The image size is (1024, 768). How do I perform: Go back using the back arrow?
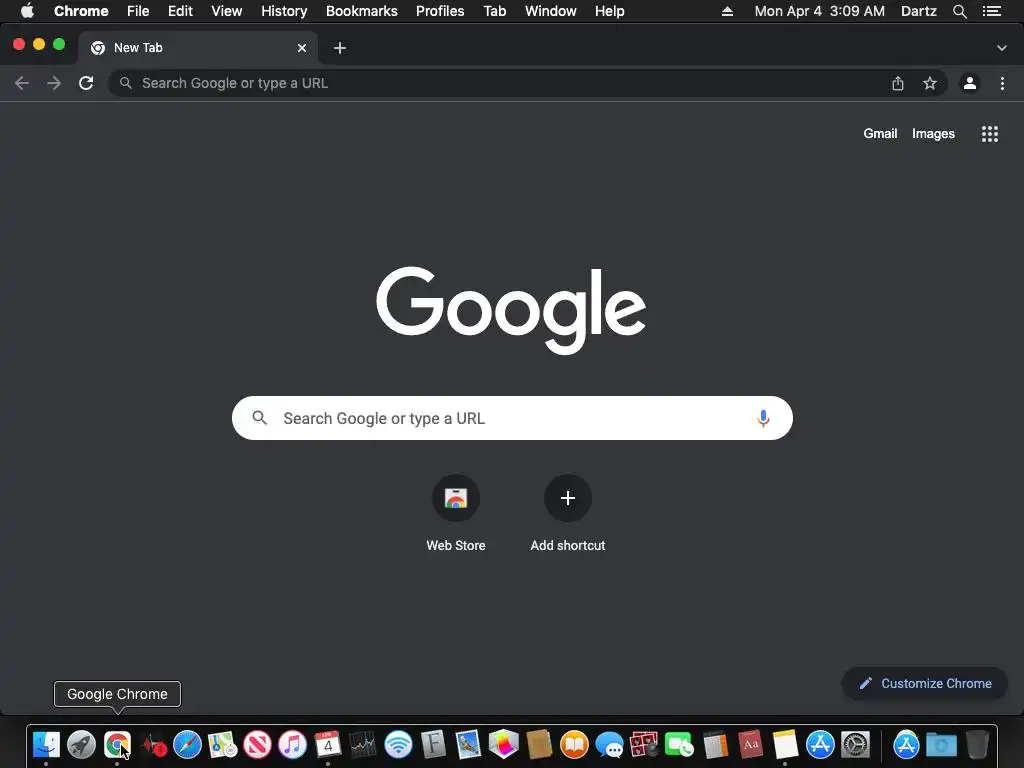click(22, 83)
